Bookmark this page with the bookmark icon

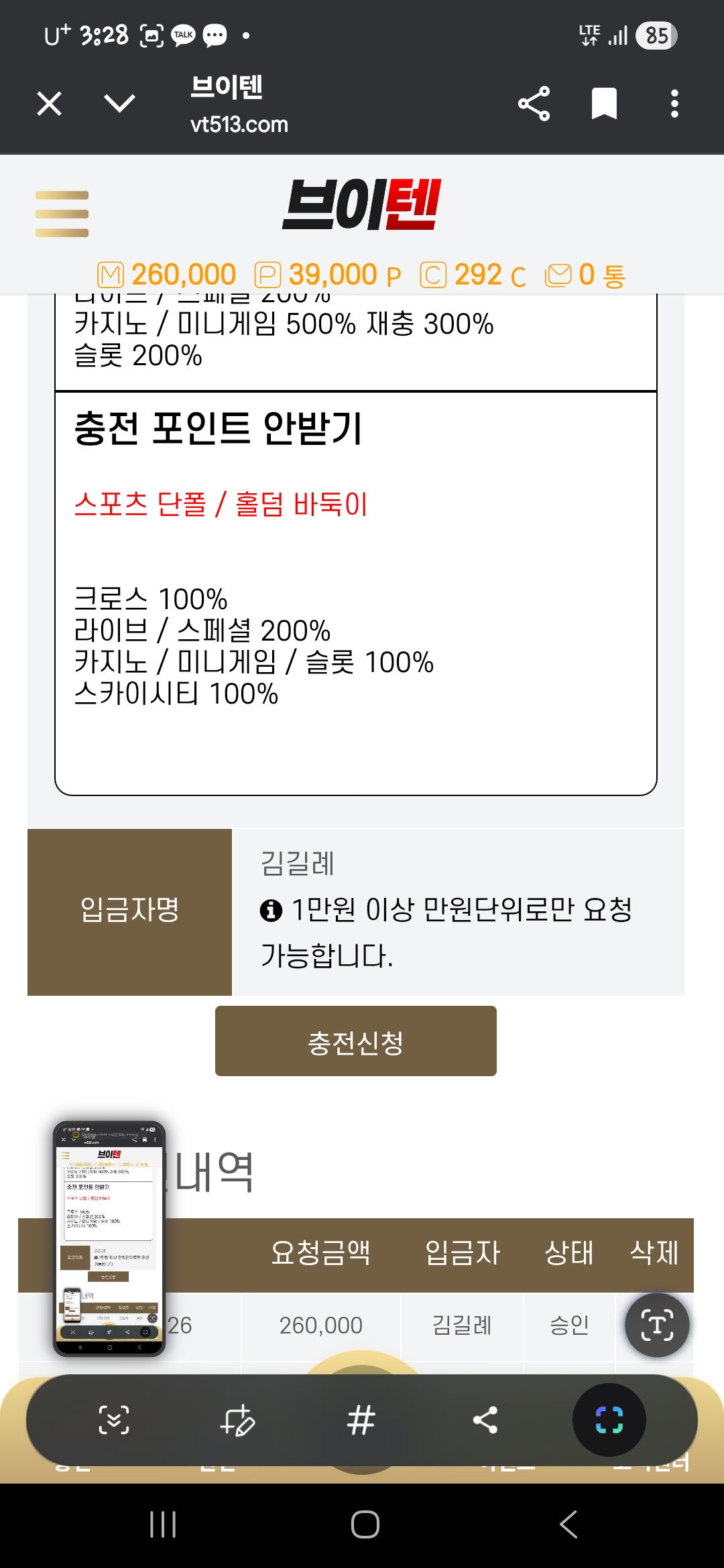pos(604,104)
